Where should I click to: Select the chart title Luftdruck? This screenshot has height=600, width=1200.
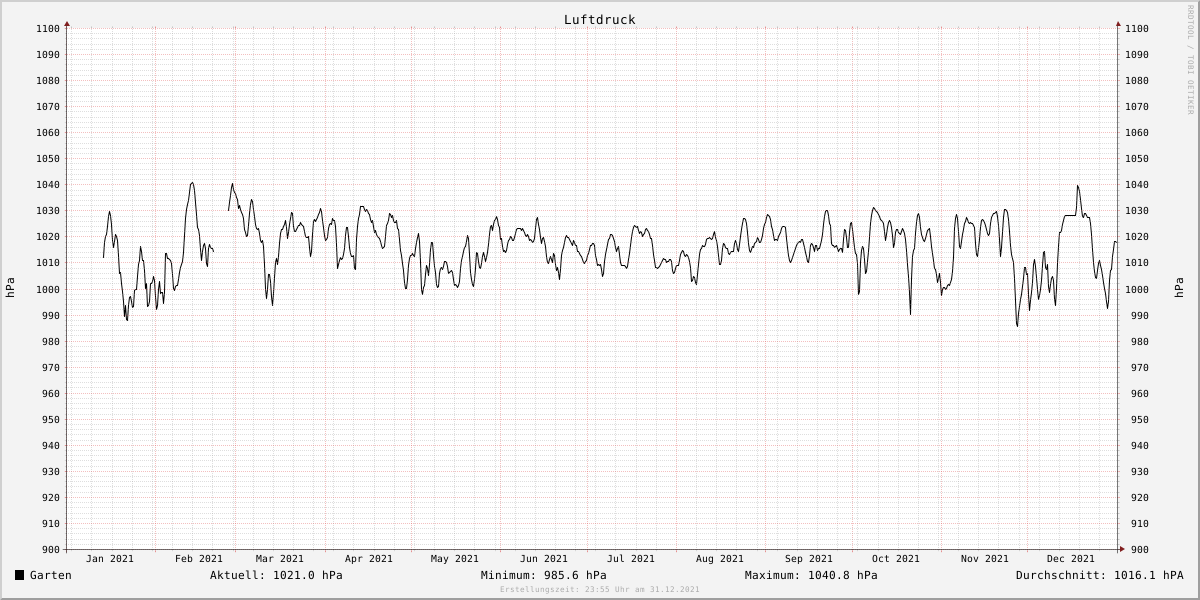(x=599, y=20)
